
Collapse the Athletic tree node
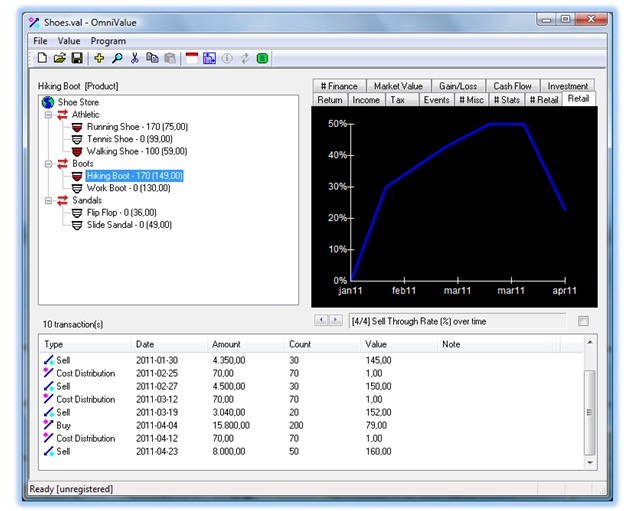point(48,115)
